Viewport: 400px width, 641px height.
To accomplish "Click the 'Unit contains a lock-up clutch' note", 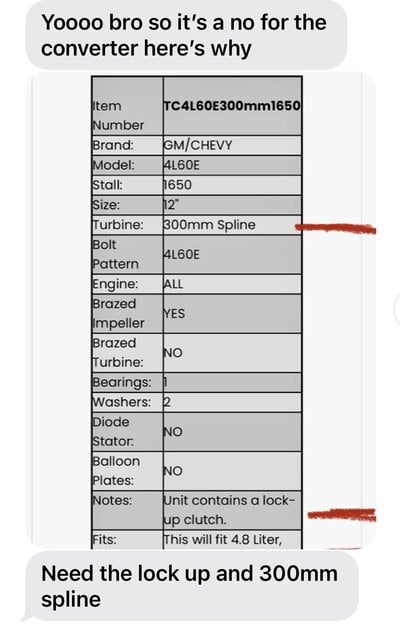I will [229, 510].
